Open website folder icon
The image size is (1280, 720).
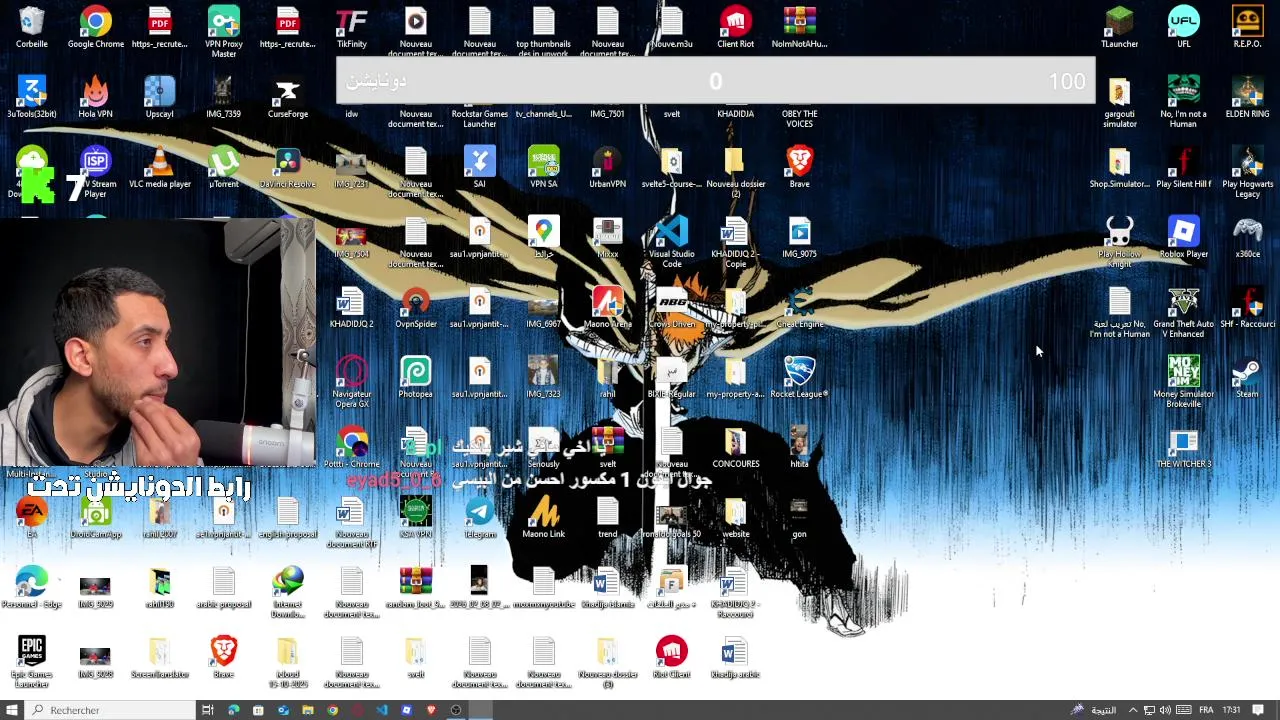736,517
